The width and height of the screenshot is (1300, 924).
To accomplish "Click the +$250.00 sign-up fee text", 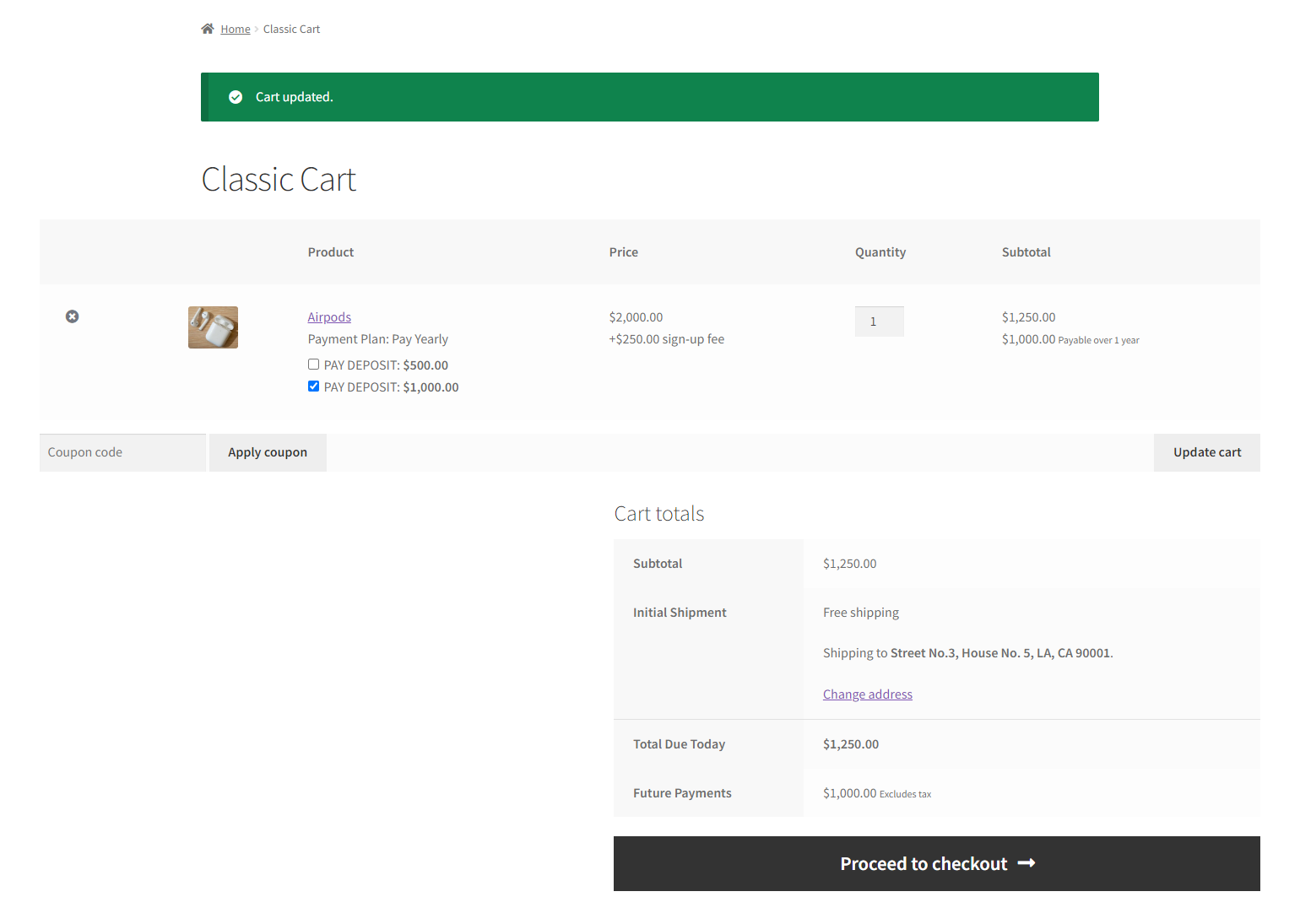I will [667, 339].
